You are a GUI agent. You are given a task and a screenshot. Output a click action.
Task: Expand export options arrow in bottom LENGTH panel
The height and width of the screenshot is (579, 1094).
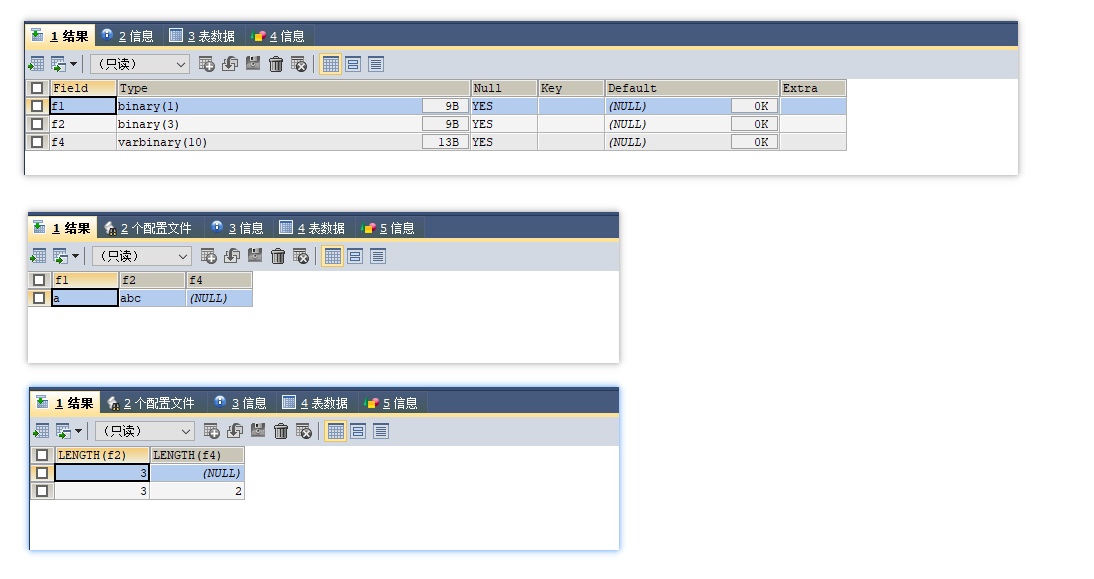pos(78,431)
